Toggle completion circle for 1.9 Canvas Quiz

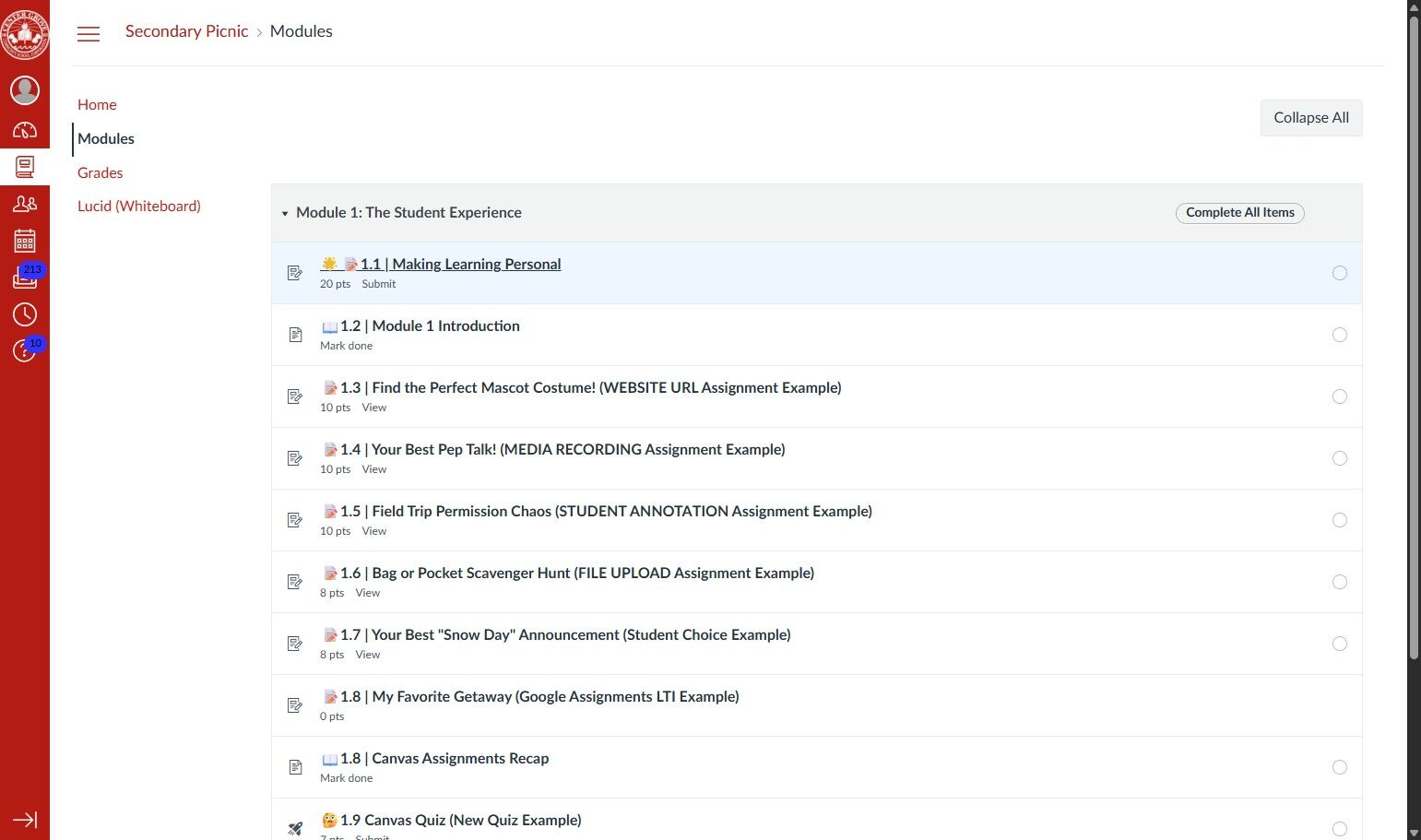[1340, 828]
